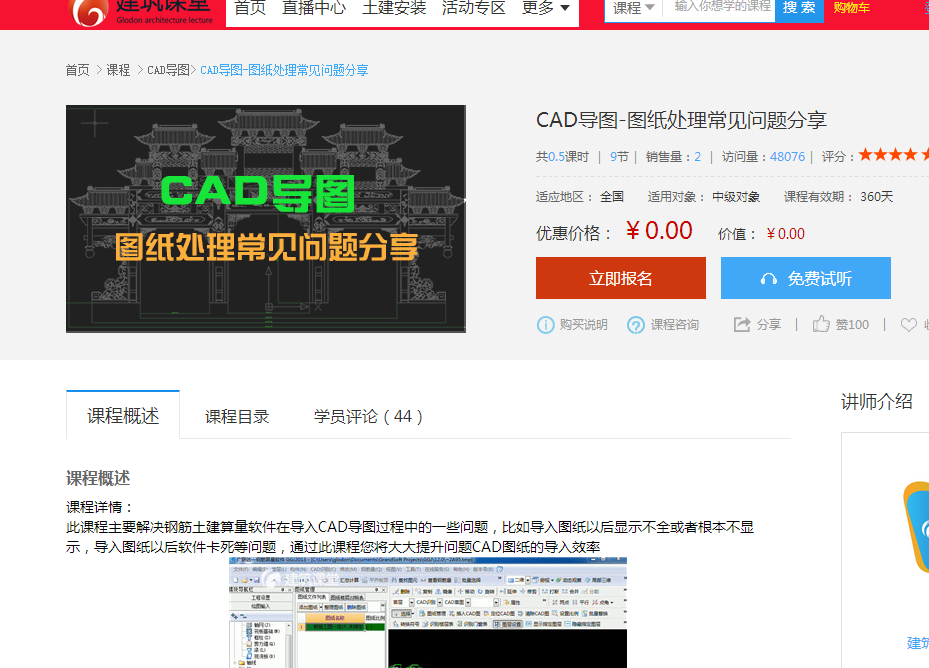Click the heart favorite icon
Image resolution: width=929 pixels, height=668 pixels.
pyautogui.click(x=909, y=324)
